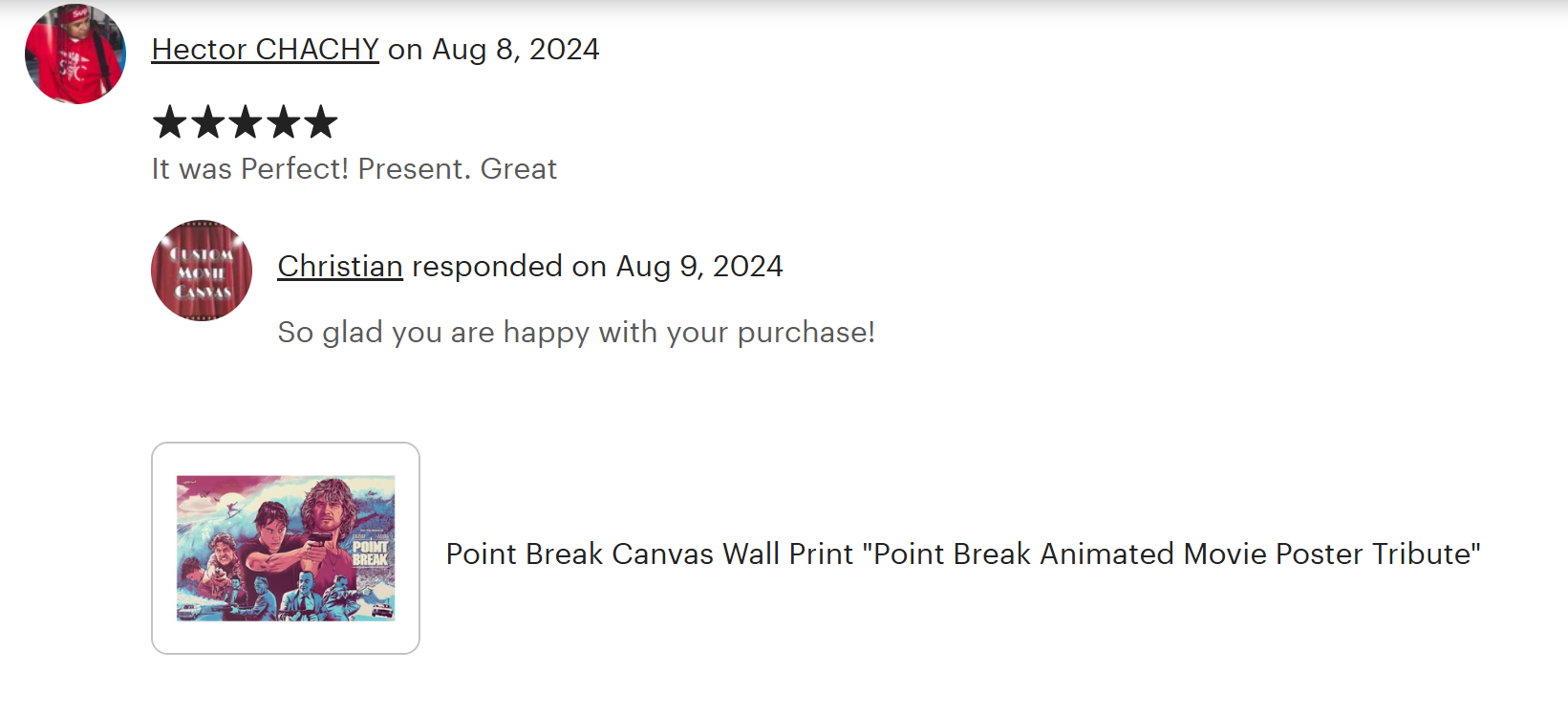This screenshot has height=716, width=1568.
Task: Open the Christian seller profile link
Action: tap(340, 266)
